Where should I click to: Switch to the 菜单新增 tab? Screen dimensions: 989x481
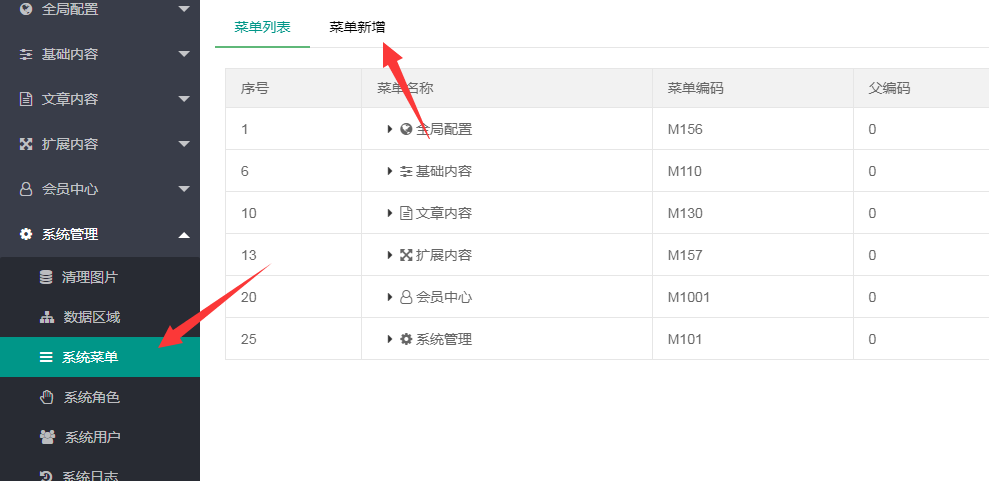(x=357, y=27)
